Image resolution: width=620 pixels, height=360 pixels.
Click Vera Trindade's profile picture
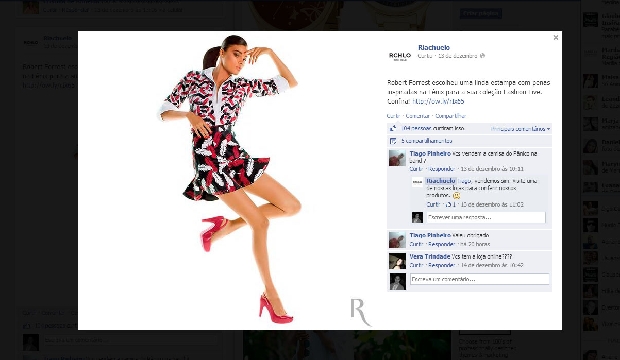tap(397, 261)
